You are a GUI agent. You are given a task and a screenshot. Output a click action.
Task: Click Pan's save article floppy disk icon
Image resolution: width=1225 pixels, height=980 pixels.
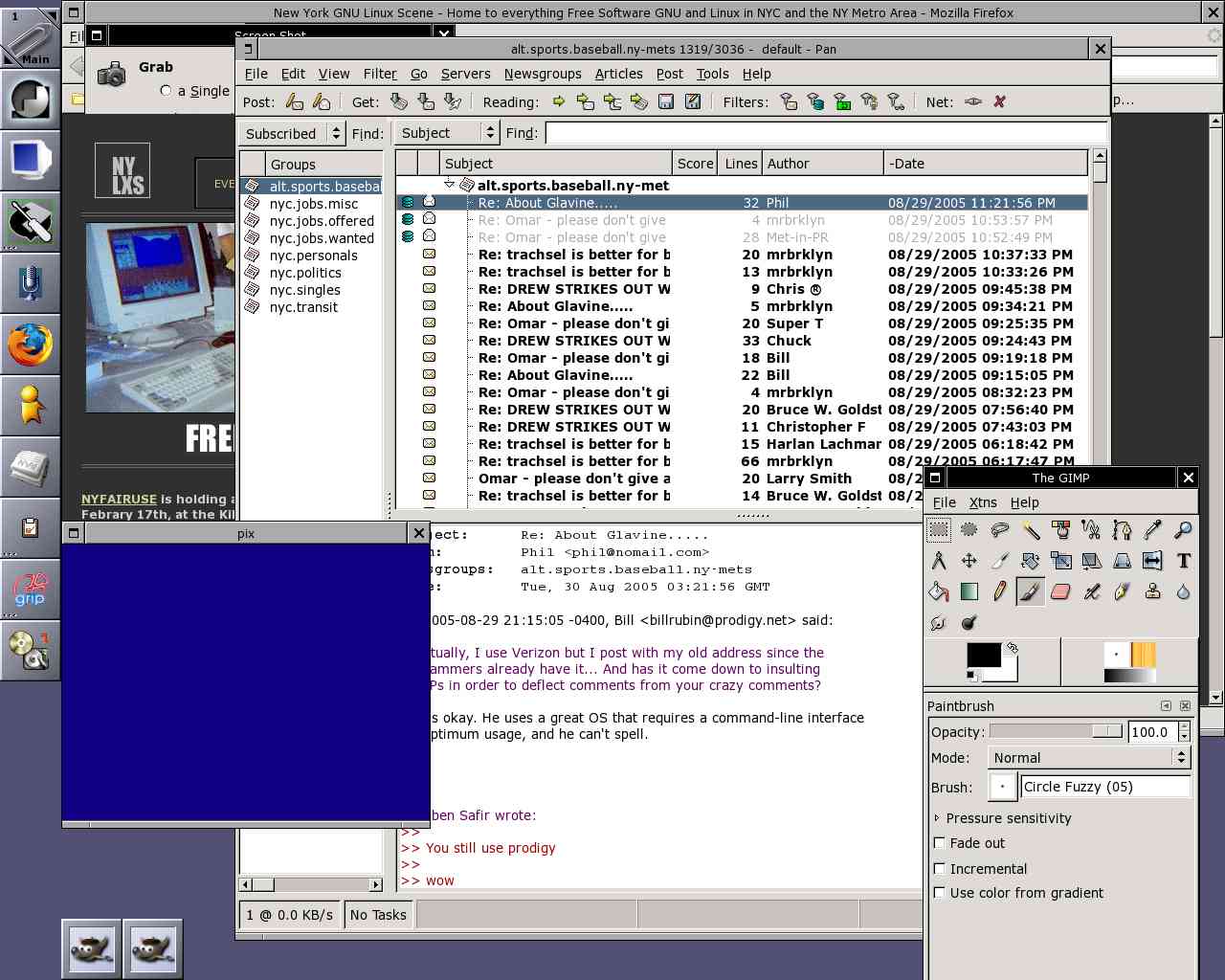coord(666,101)
